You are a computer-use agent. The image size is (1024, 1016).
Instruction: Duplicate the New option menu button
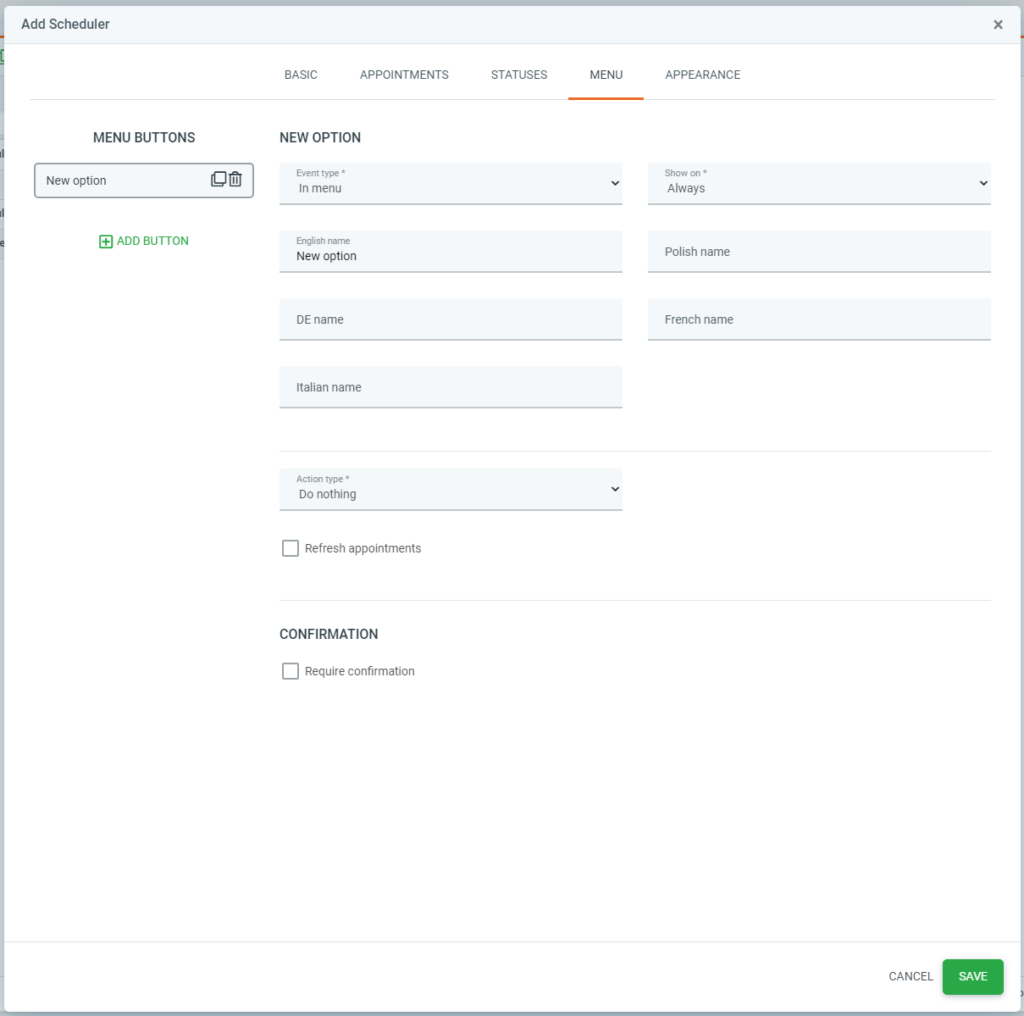(218, 180)
